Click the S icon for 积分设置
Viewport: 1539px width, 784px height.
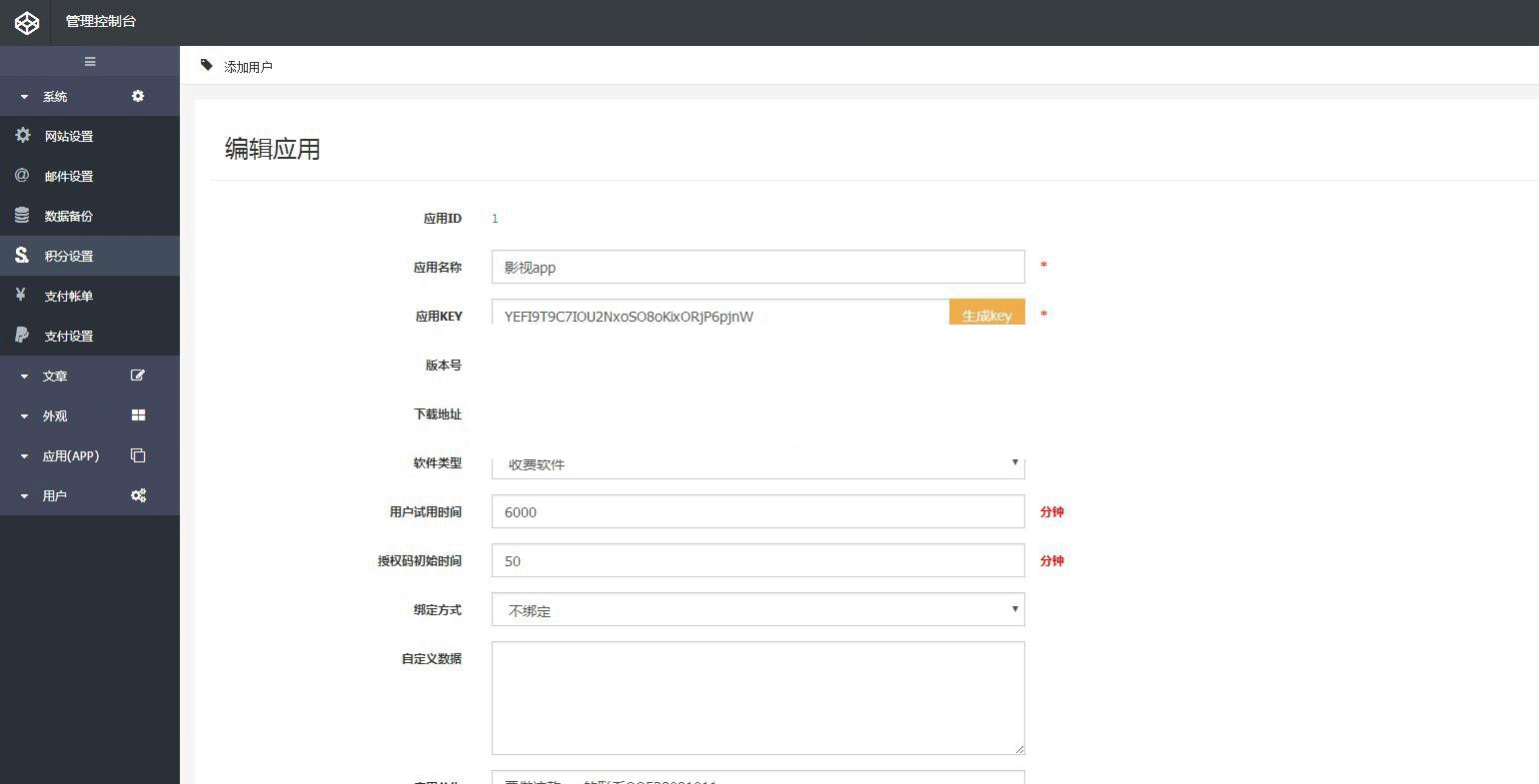click(x=22, y=256)
